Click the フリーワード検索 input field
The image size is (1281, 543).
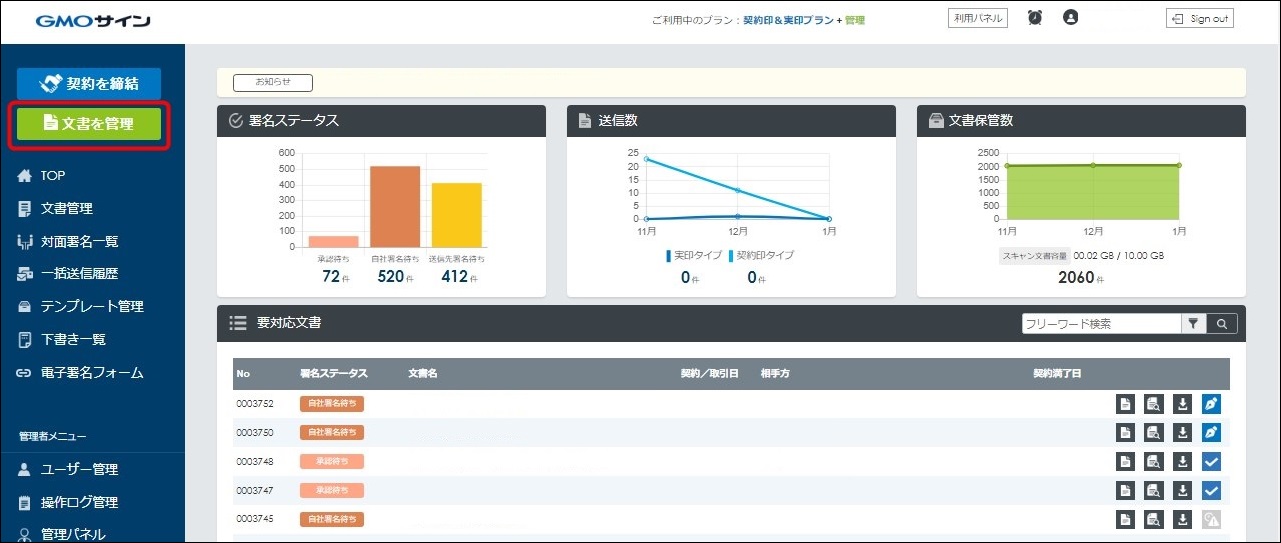click(1101, 324)
